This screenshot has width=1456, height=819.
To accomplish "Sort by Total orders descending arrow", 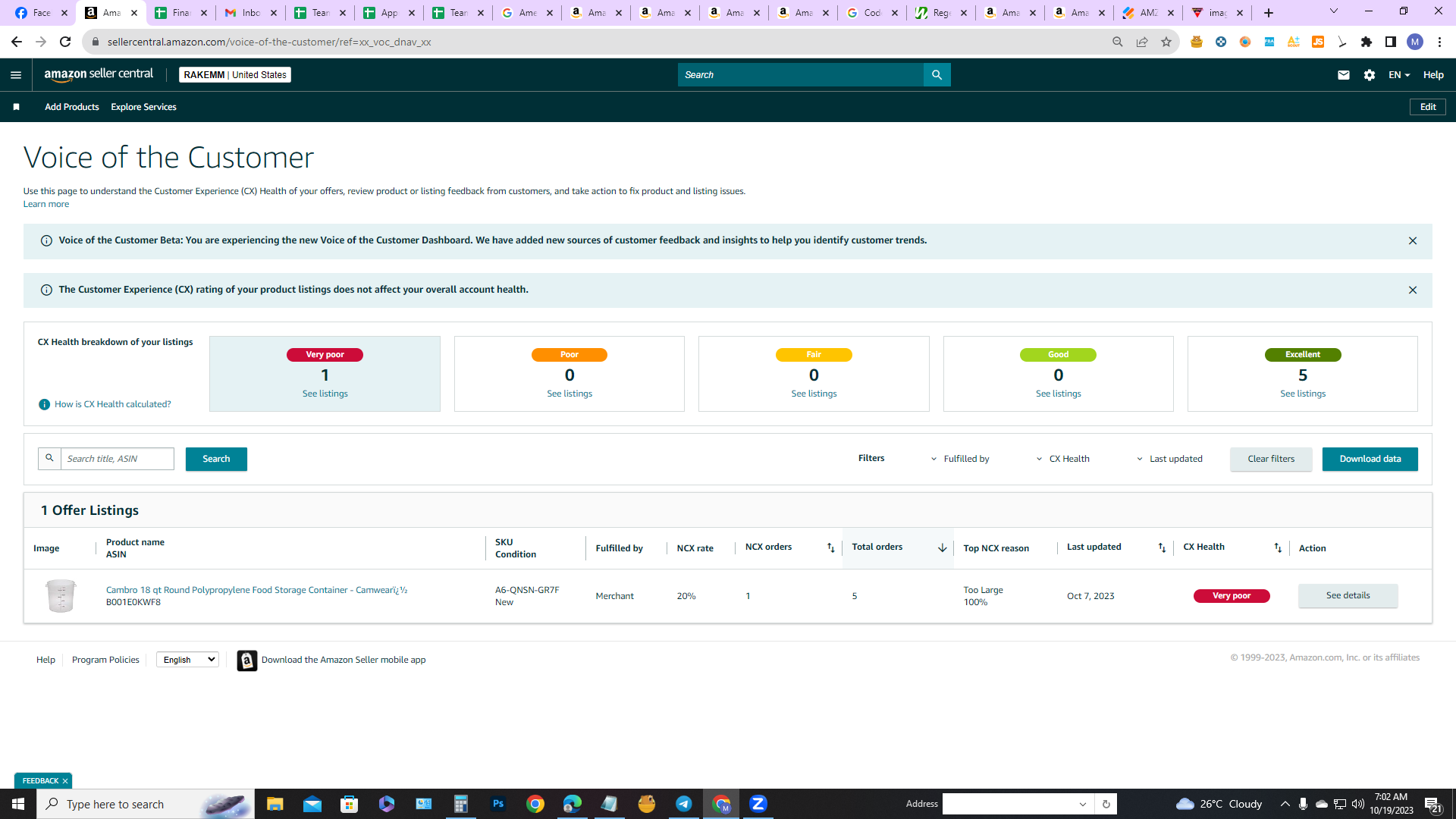I will [942, 548].
